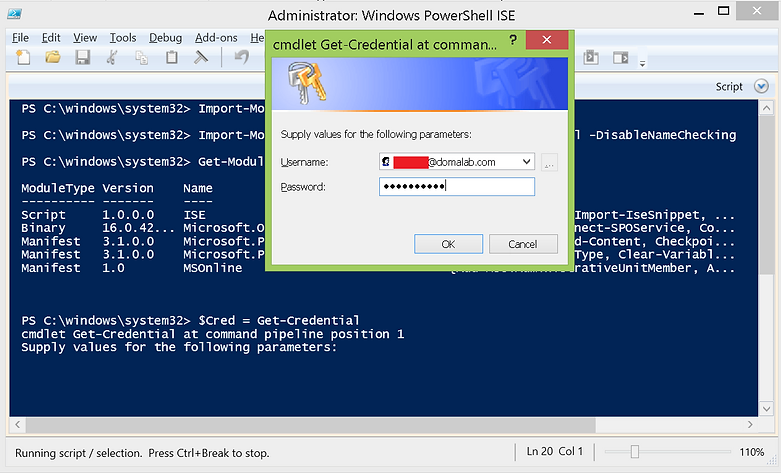Click the Undo arrow toolbar icon
This screenshot has height=473, width=781.
(242, 58)
